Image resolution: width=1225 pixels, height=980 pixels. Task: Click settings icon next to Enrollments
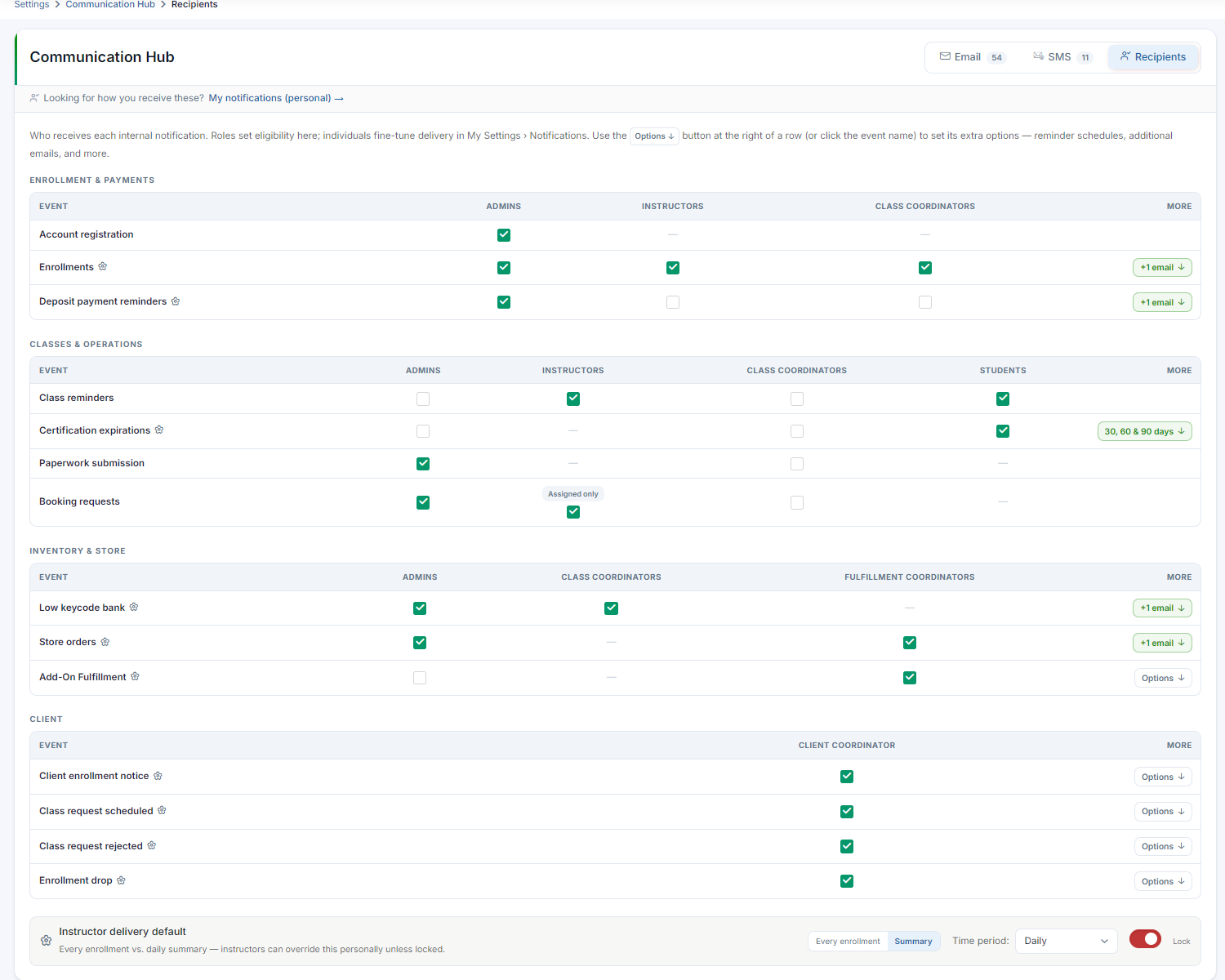point(103,266)
